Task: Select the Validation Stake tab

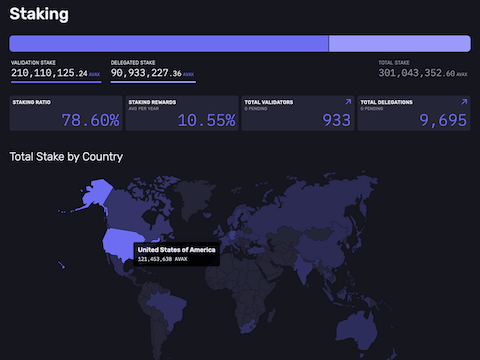Action: [x=56, y=71]
